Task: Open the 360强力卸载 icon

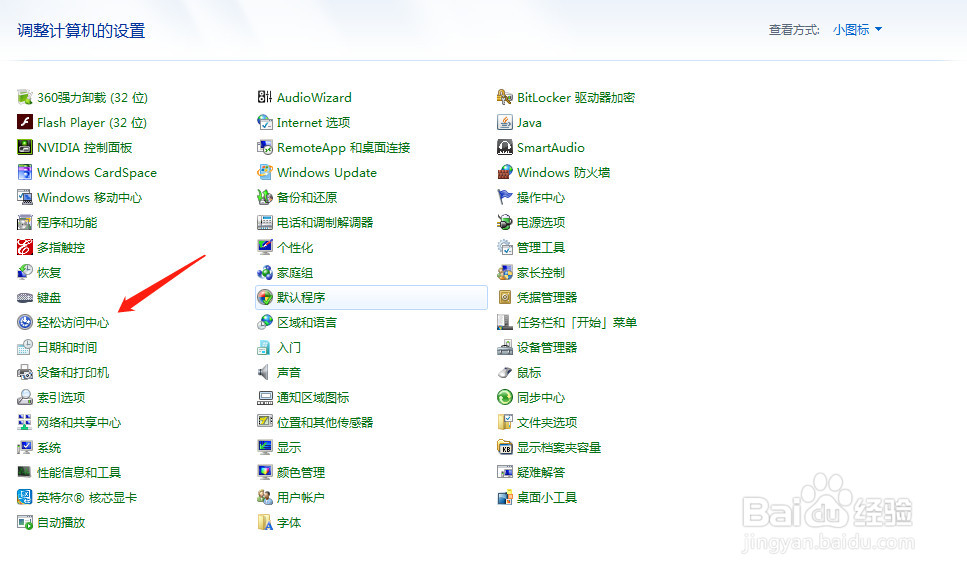Action: click(25, 97)
